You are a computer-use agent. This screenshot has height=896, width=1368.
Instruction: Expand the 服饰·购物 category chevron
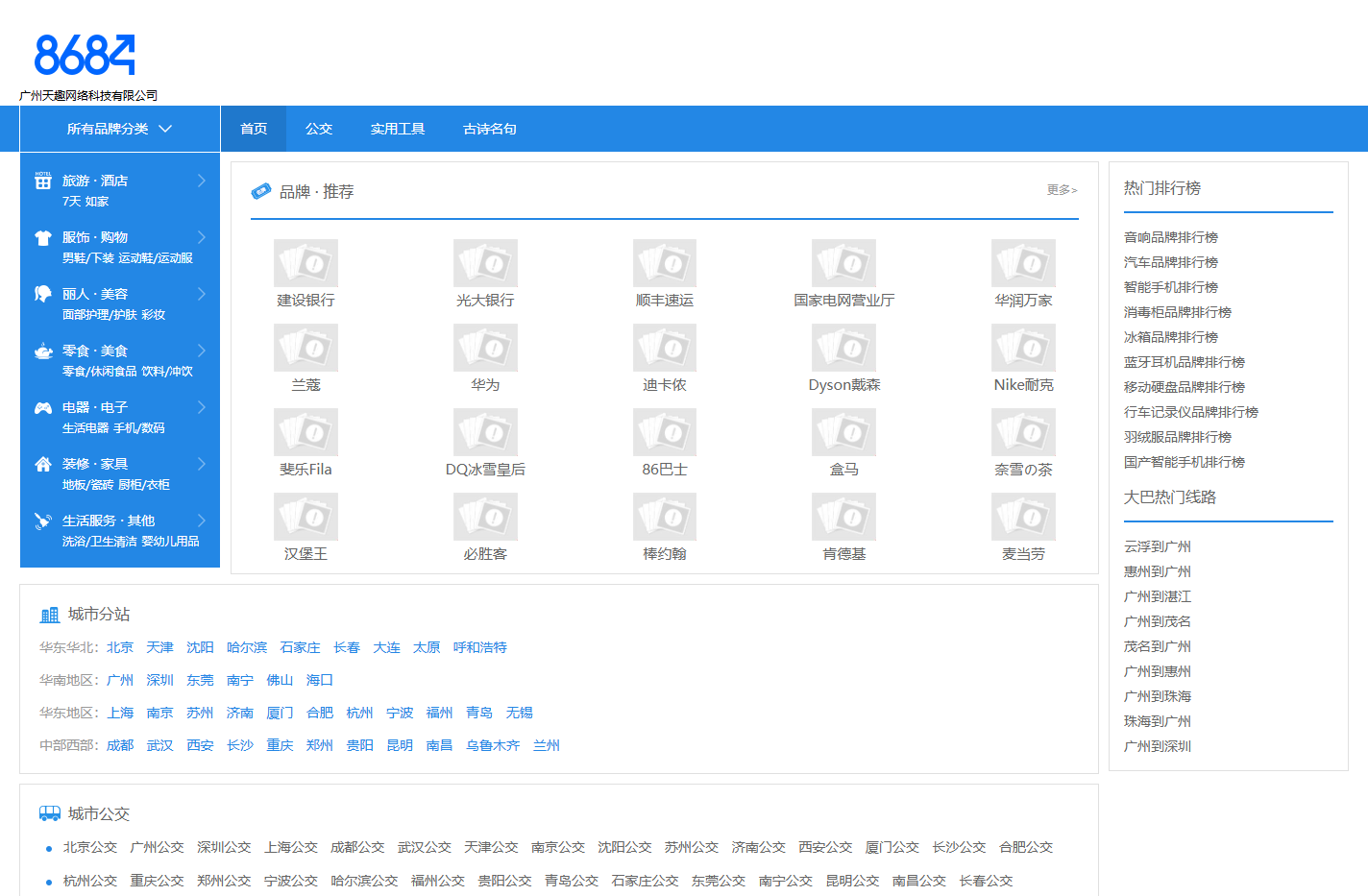[x=202, y=237]
